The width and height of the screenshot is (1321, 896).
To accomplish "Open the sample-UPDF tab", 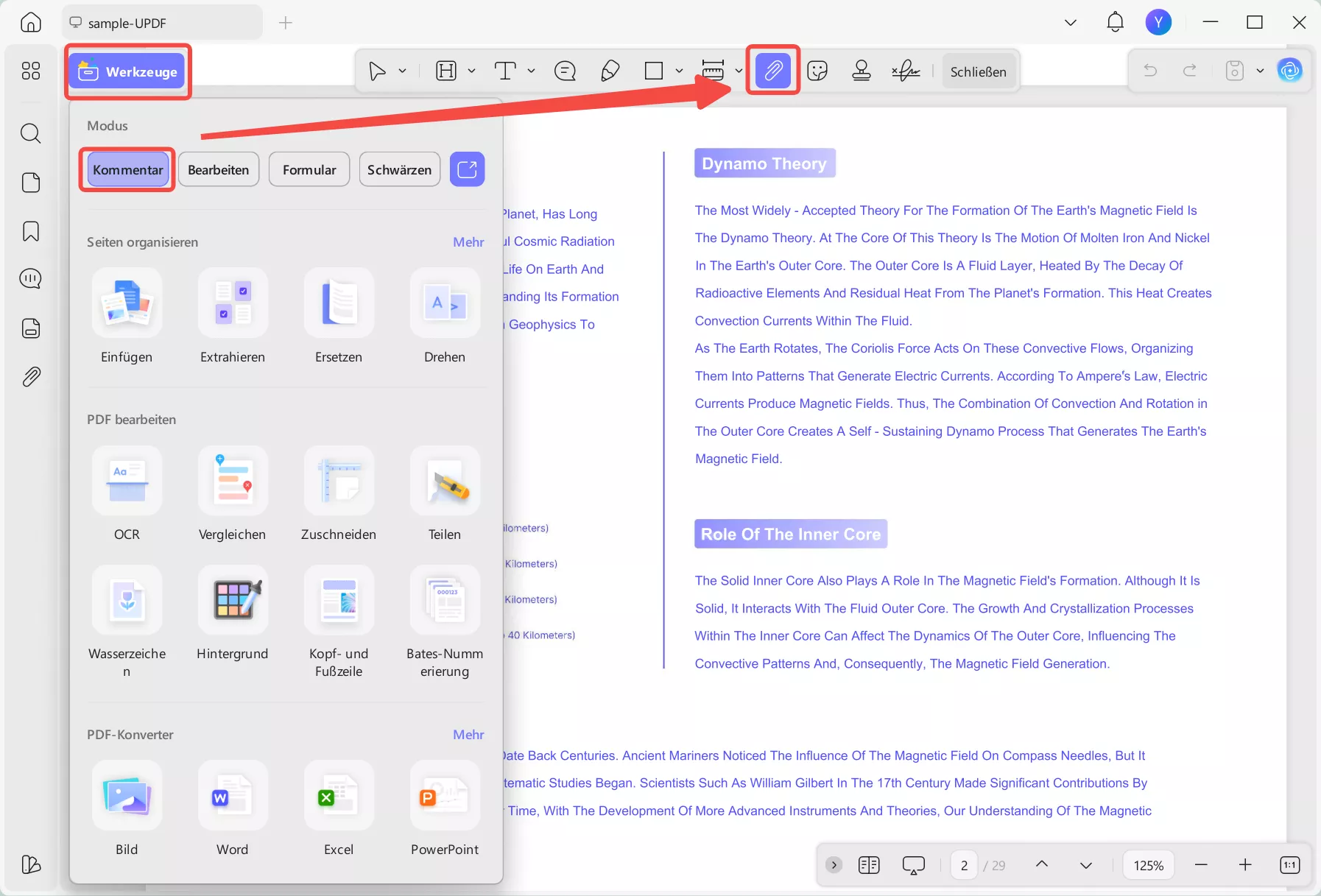I will (162, 23).
